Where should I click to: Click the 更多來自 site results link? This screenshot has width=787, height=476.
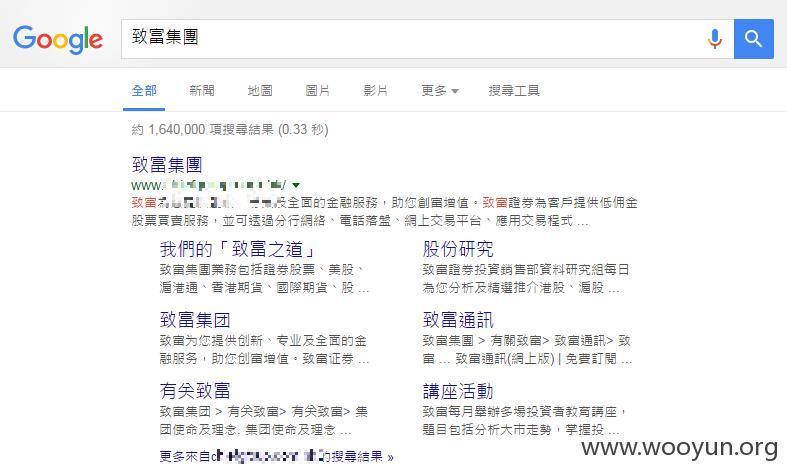pyautogui.click(x=277, y=456)
